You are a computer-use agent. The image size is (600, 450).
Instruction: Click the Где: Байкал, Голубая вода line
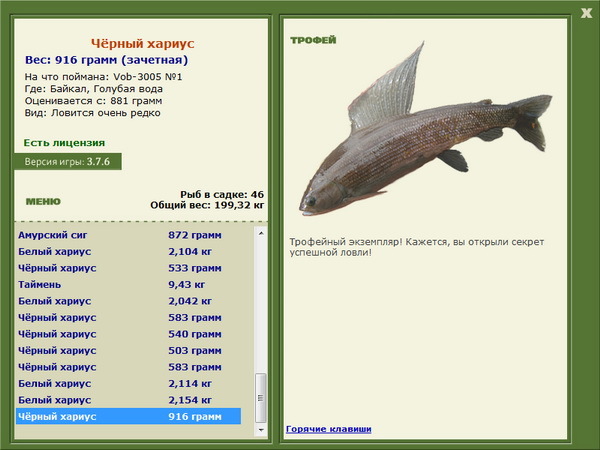tap(94, 89)
